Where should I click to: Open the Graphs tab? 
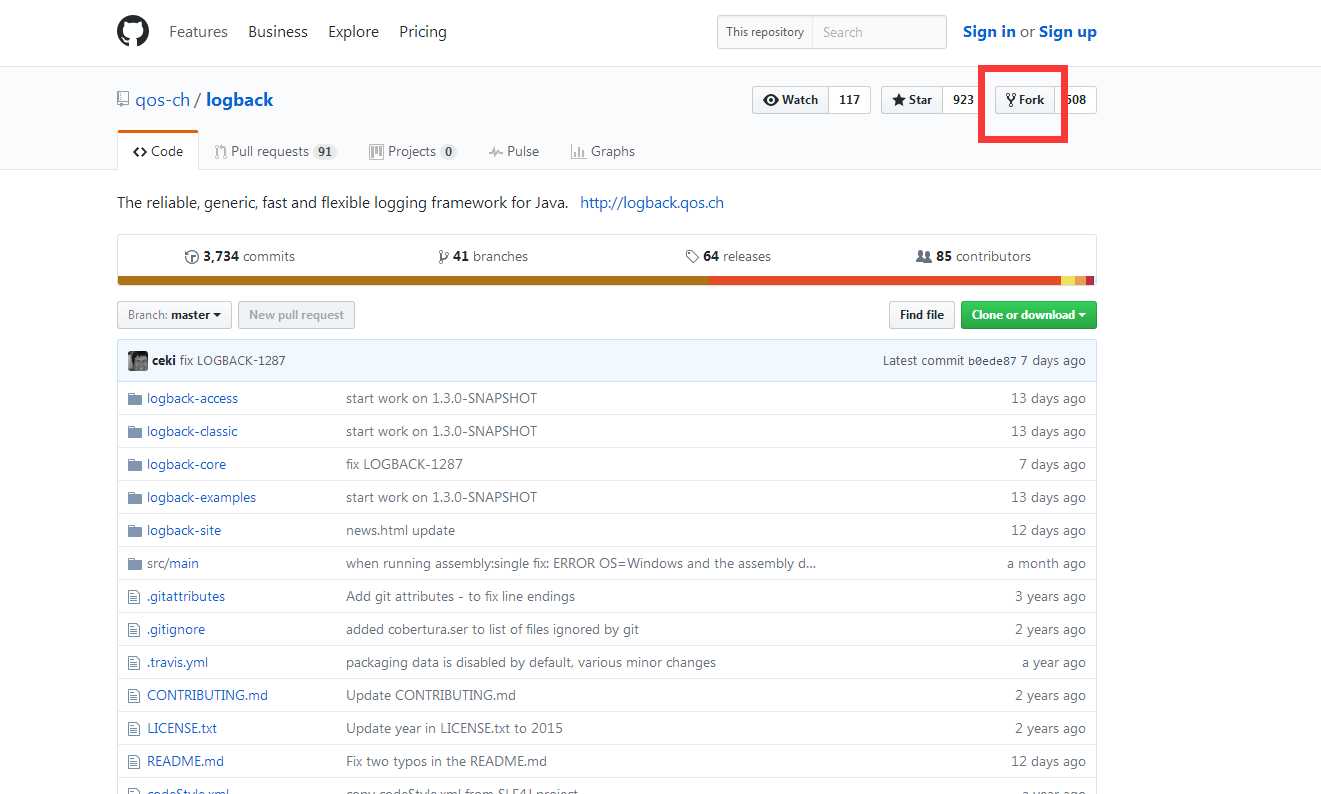coord(602,152)
